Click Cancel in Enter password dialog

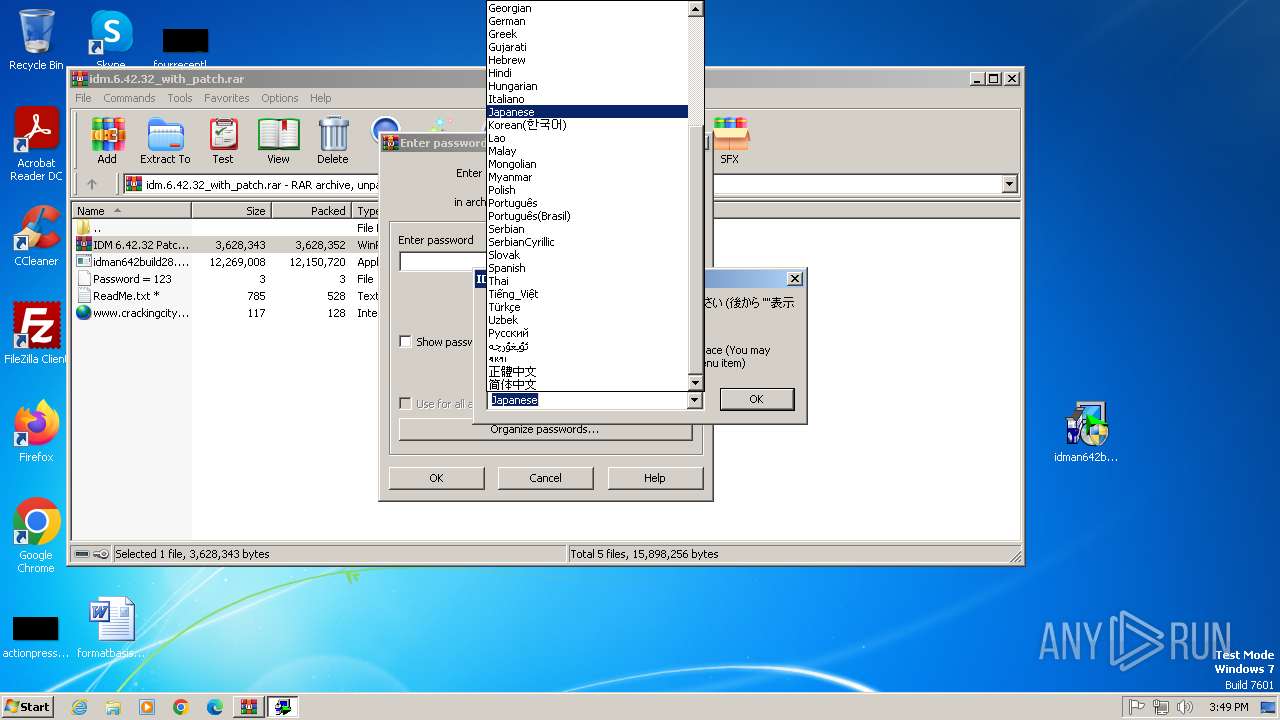(545, 478)
